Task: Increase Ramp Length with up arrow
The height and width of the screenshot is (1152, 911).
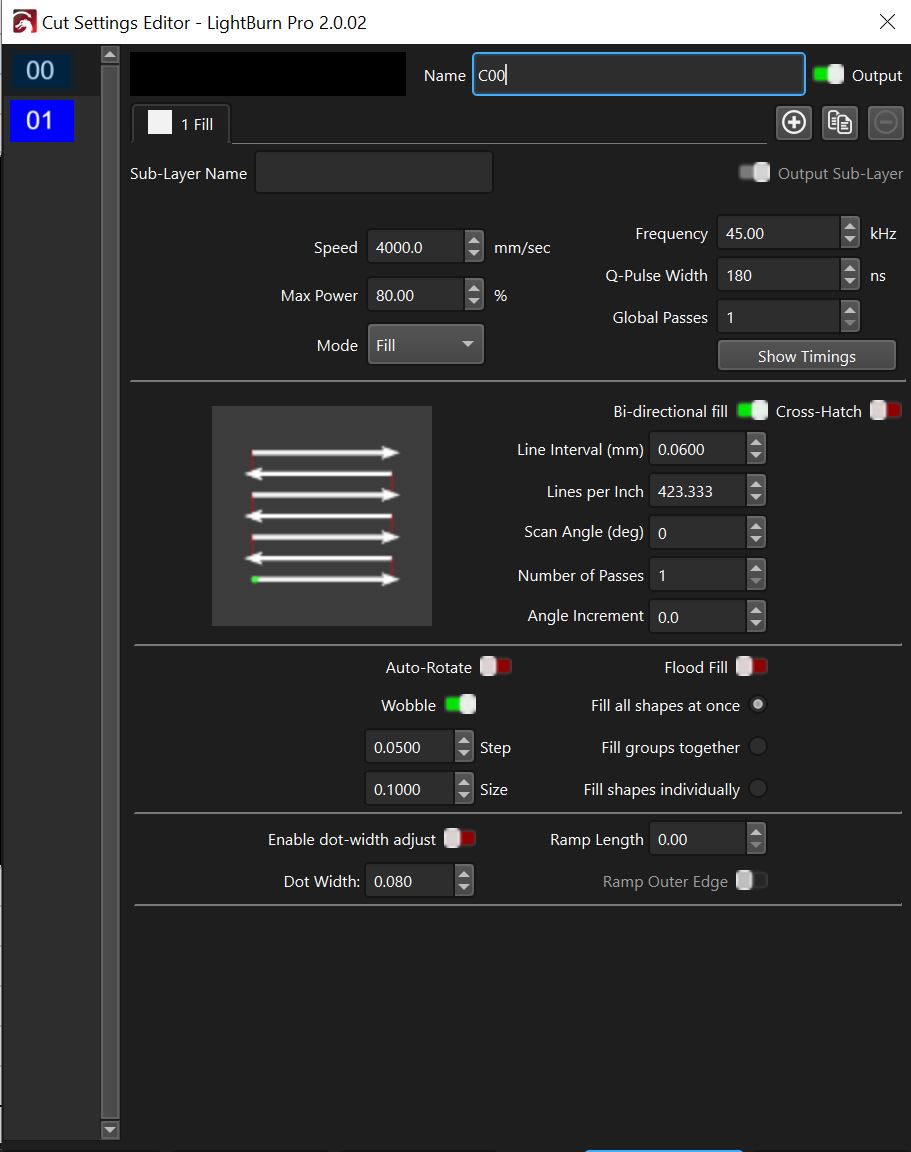Action: (x=756, y=830)
